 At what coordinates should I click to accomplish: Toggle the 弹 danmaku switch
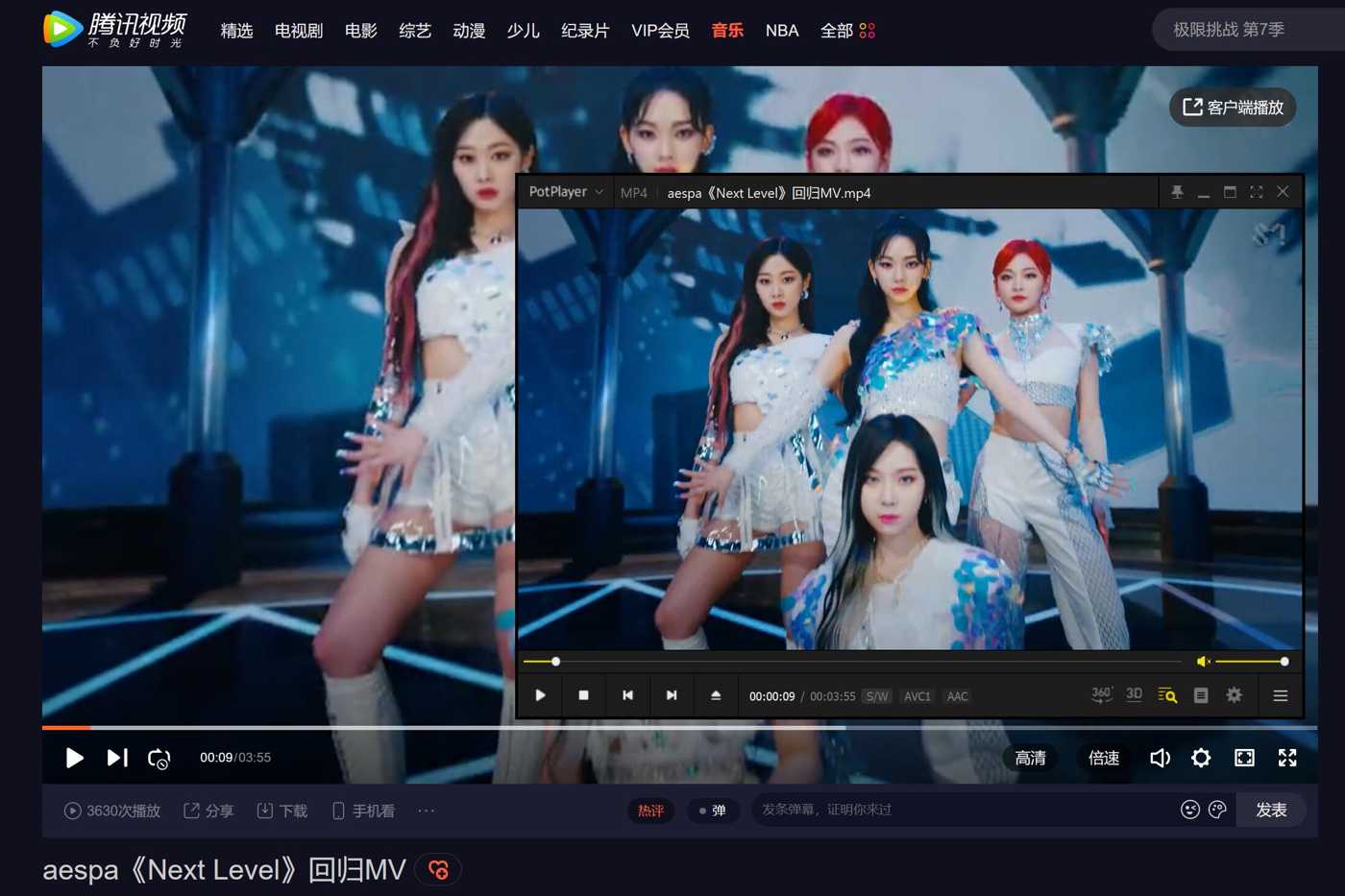click(713, 811)
